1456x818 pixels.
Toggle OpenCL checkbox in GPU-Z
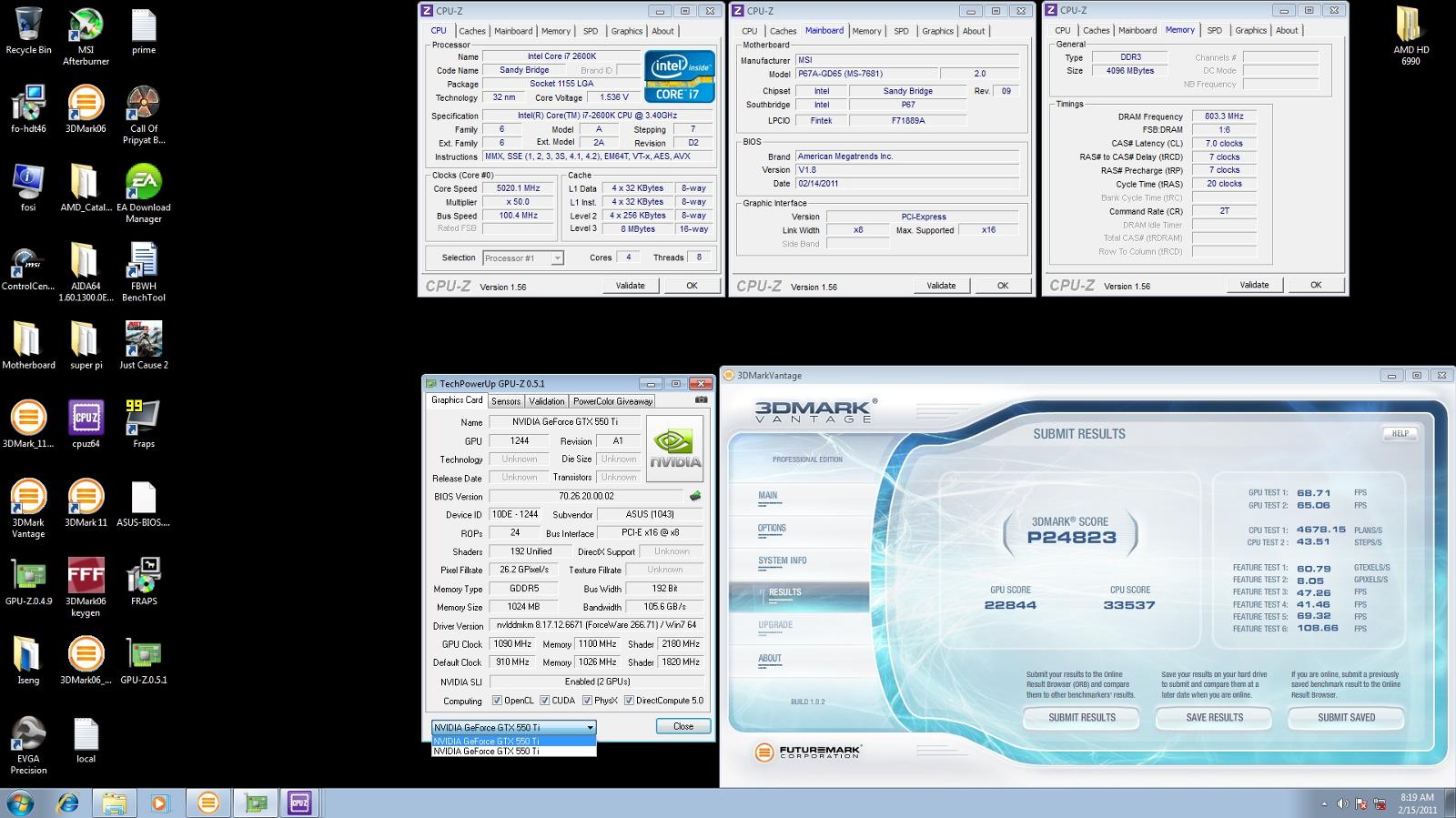coord(497,701)
